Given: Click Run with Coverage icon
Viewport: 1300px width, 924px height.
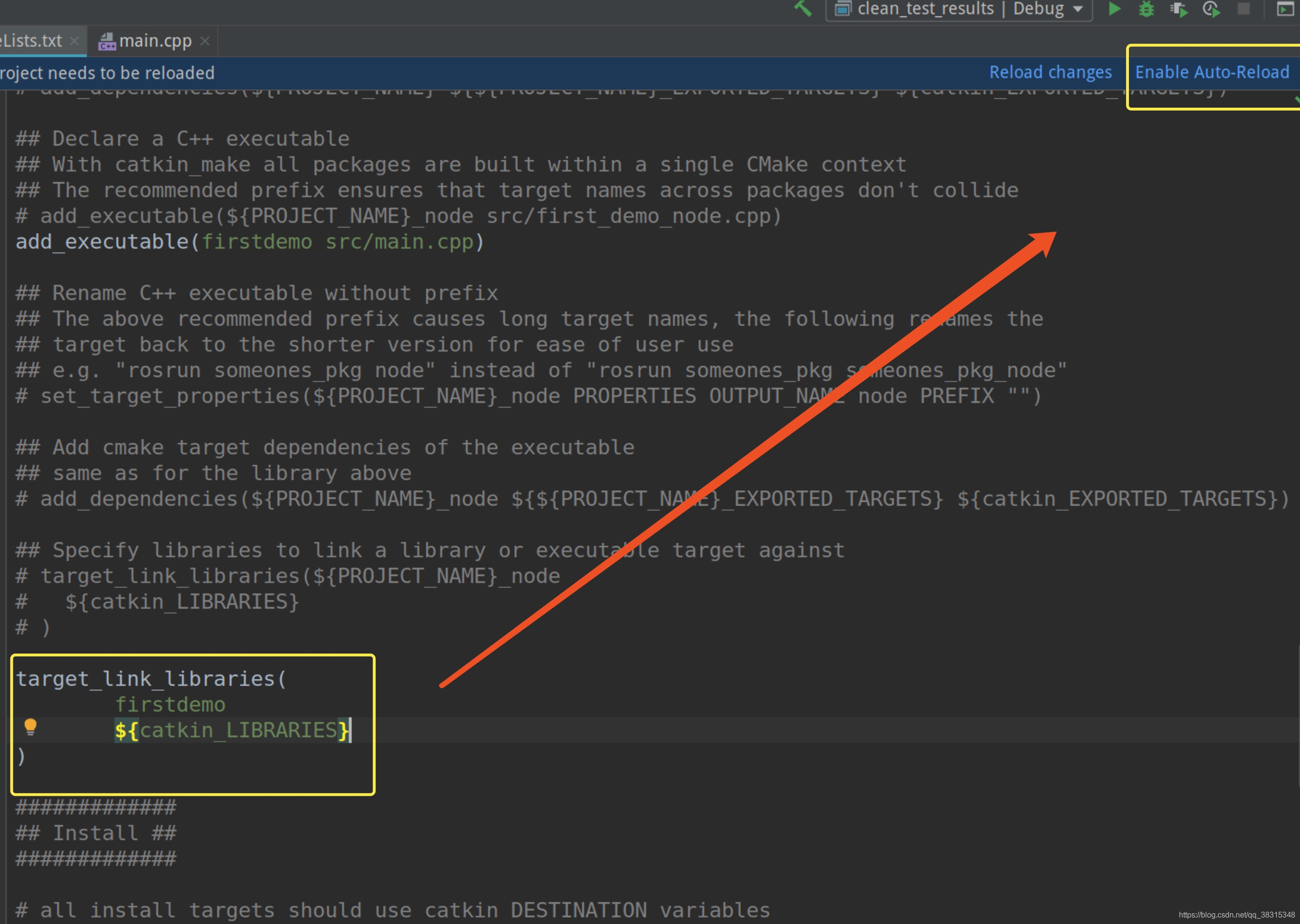Looking at the screenshot, I should [x=1179, y=9].
